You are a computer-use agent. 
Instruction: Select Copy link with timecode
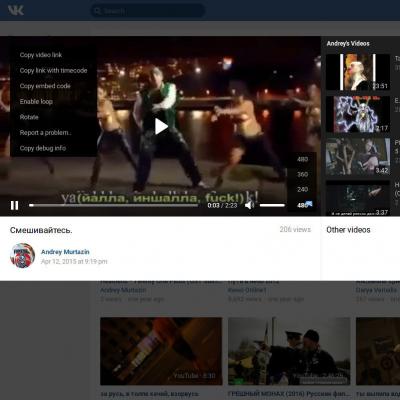coord(53,71)
